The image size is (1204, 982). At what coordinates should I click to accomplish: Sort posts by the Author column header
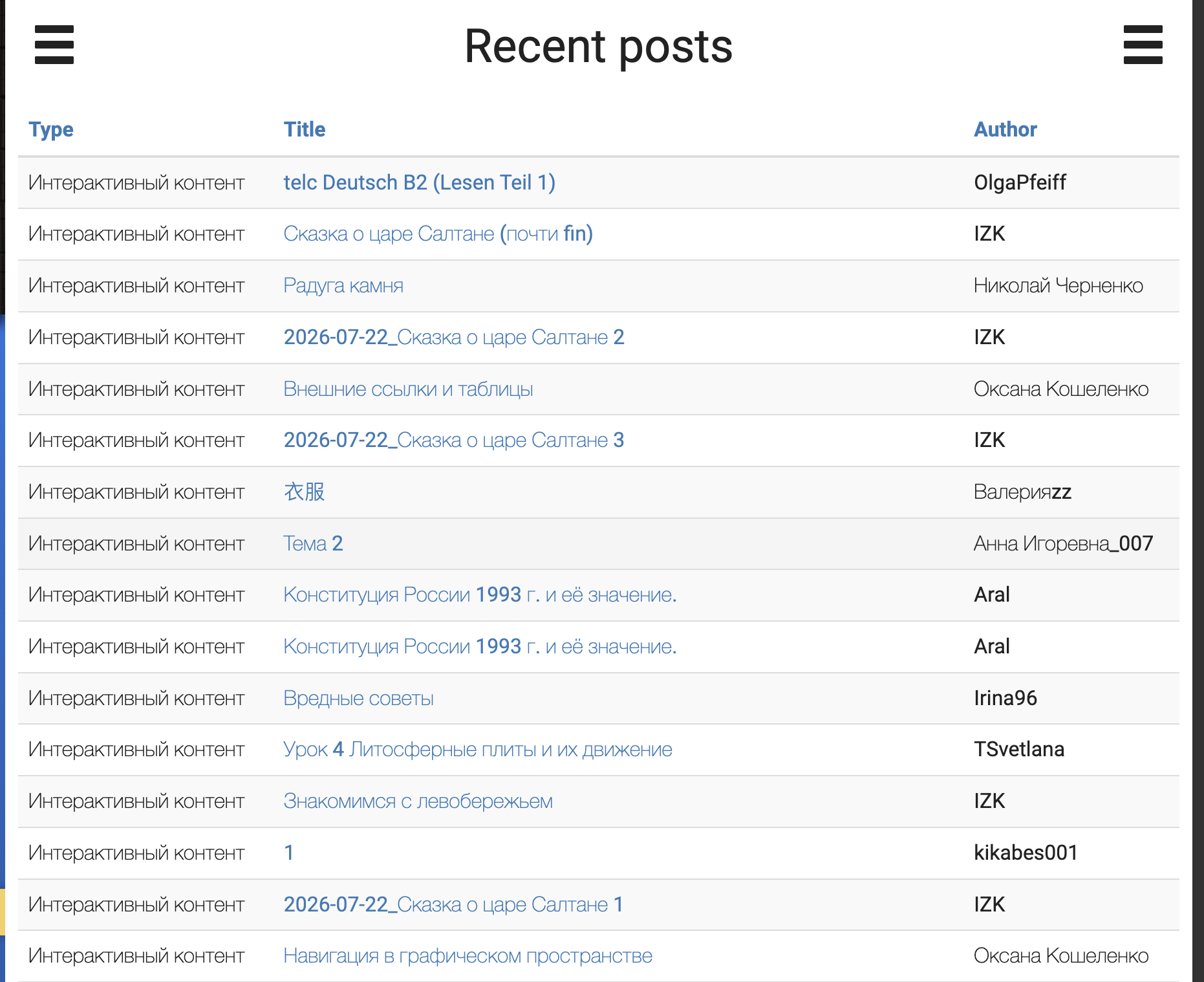click(x=1005, y=129)
